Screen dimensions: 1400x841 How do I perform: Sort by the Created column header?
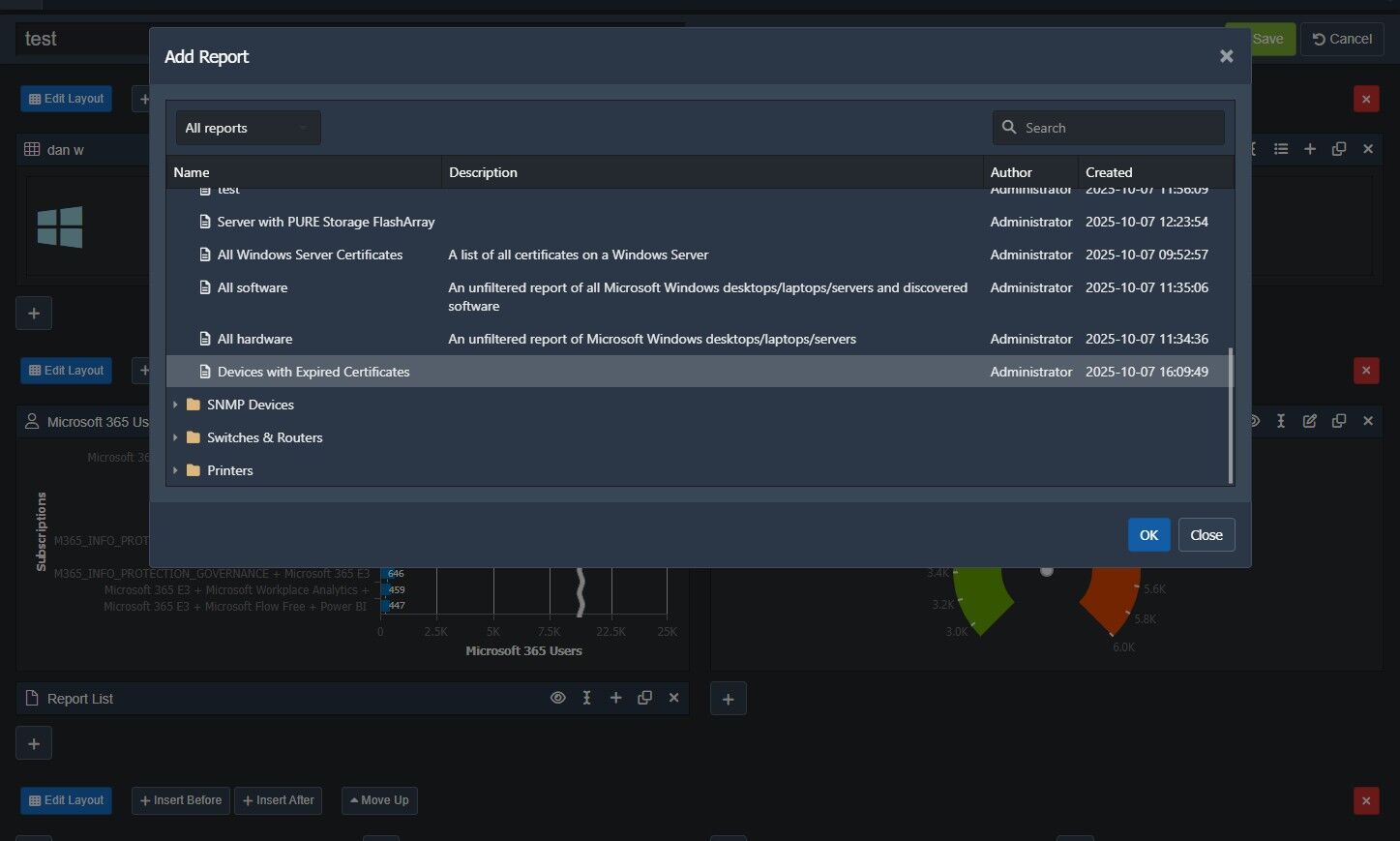(1109, 172)
